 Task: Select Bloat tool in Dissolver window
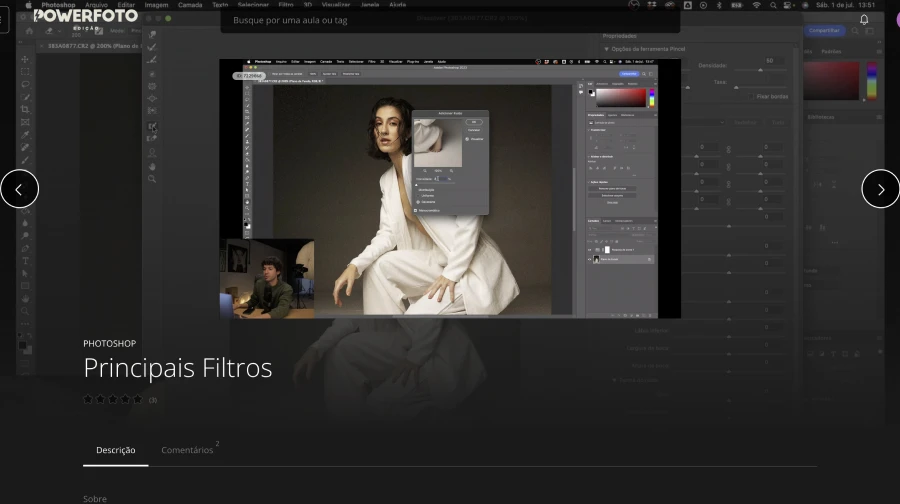[x=152, y=98]
